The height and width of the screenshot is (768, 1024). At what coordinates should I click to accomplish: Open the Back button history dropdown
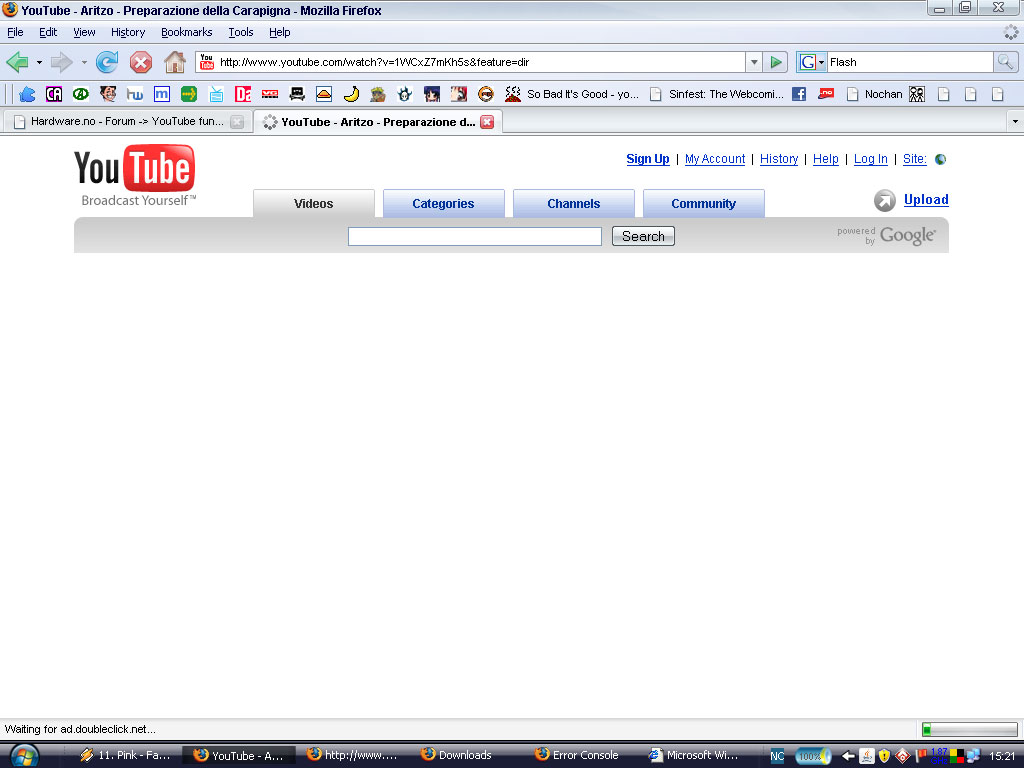[x=39, y=63]
